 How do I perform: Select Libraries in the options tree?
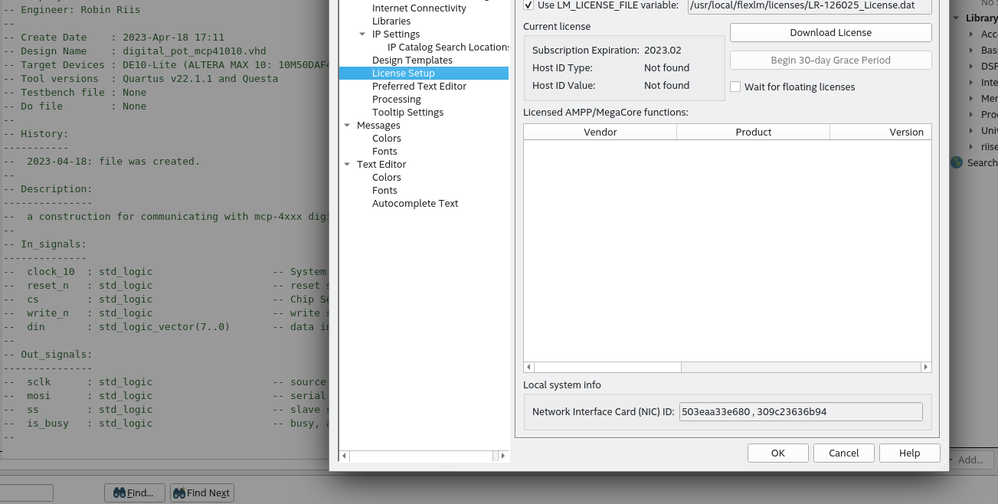[x=391, y=21]
